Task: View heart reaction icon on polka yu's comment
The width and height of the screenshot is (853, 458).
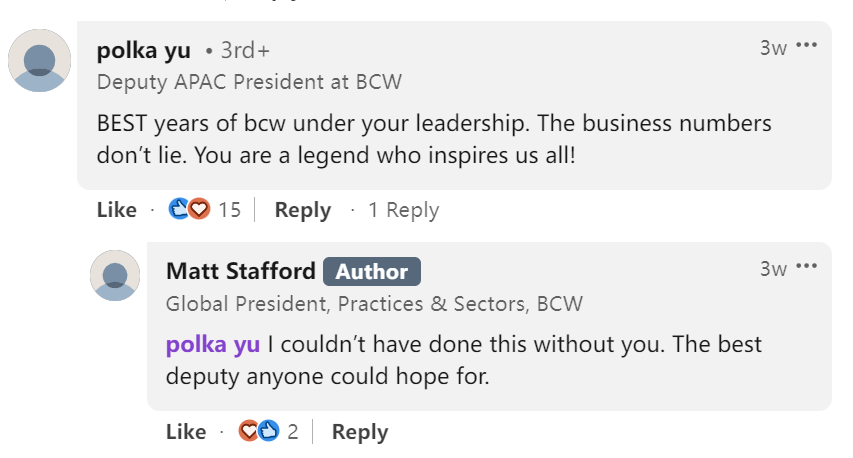Action: (200, 209)
